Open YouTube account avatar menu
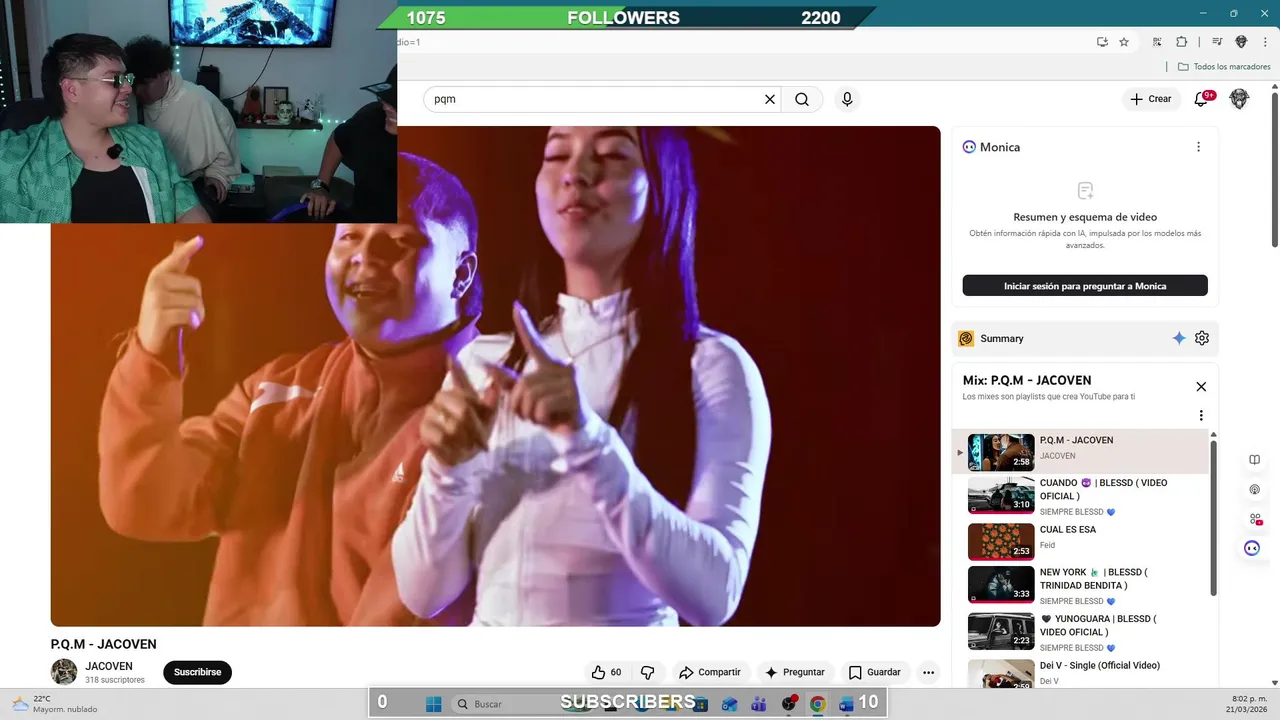The image size is (1280, 720). pyautogui.click(x=1239, y=99)
